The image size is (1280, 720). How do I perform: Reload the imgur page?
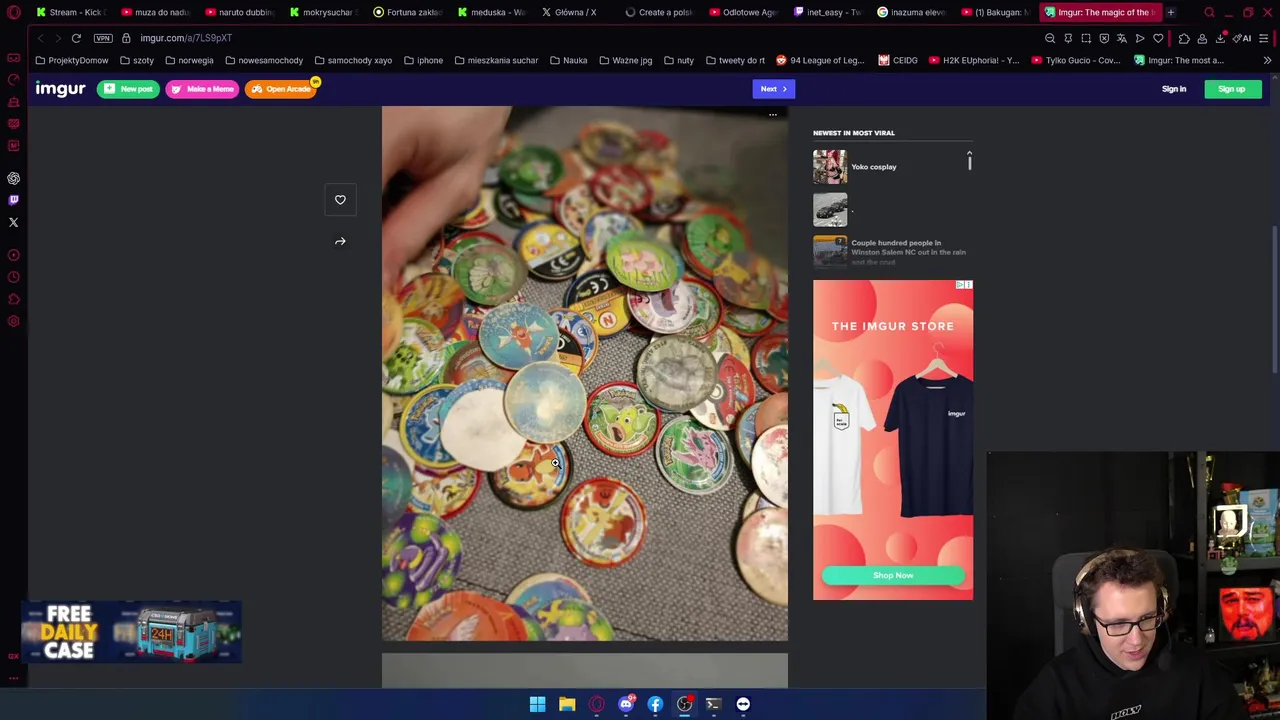coord(76,38)
